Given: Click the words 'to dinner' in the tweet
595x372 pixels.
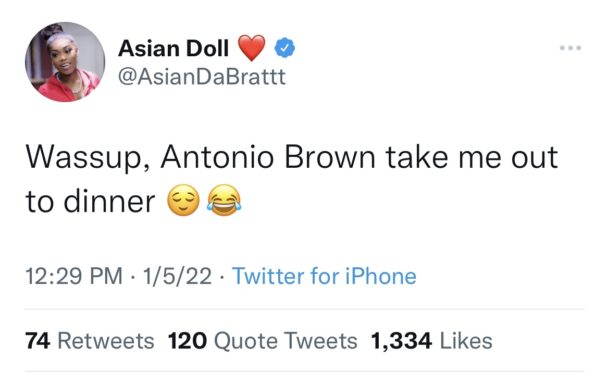Looking at the screenshot, I should tap(90, 201).
